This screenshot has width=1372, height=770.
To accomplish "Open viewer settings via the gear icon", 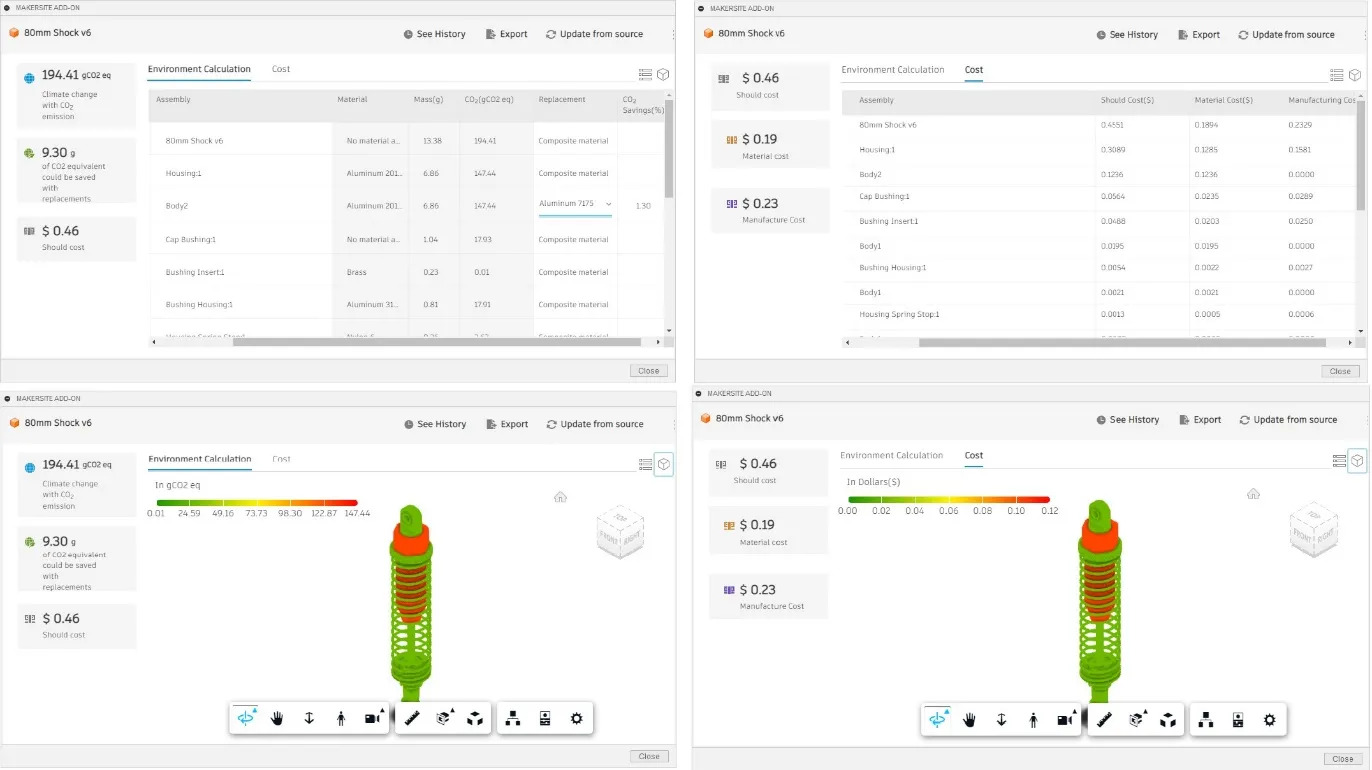I will click(576, 717).
